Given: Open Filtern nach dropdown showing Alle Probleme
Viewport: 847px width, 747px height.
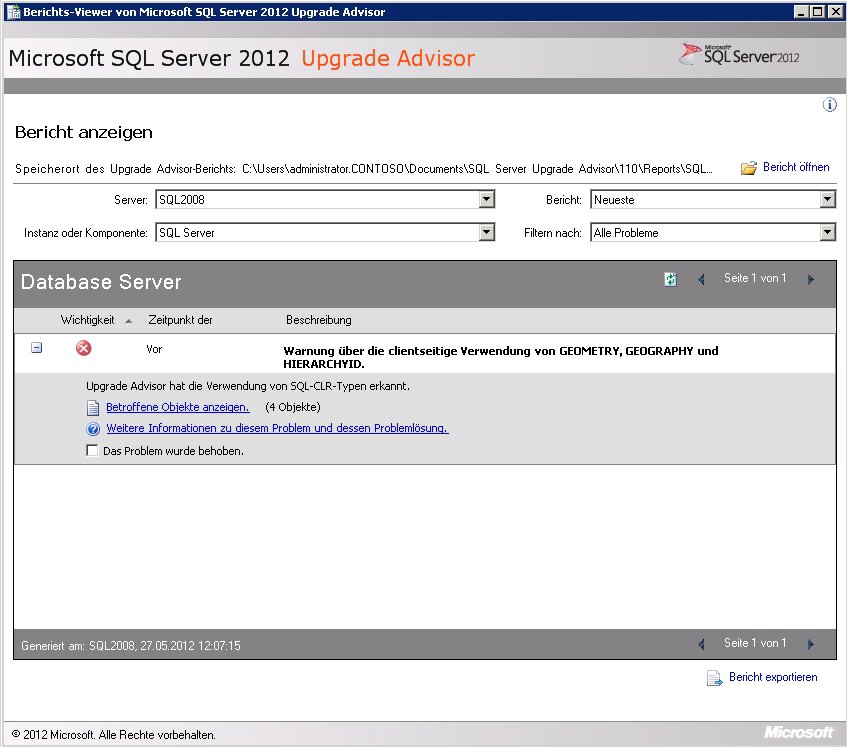Looking at the screenshot, I should click(x=827, y=232).
